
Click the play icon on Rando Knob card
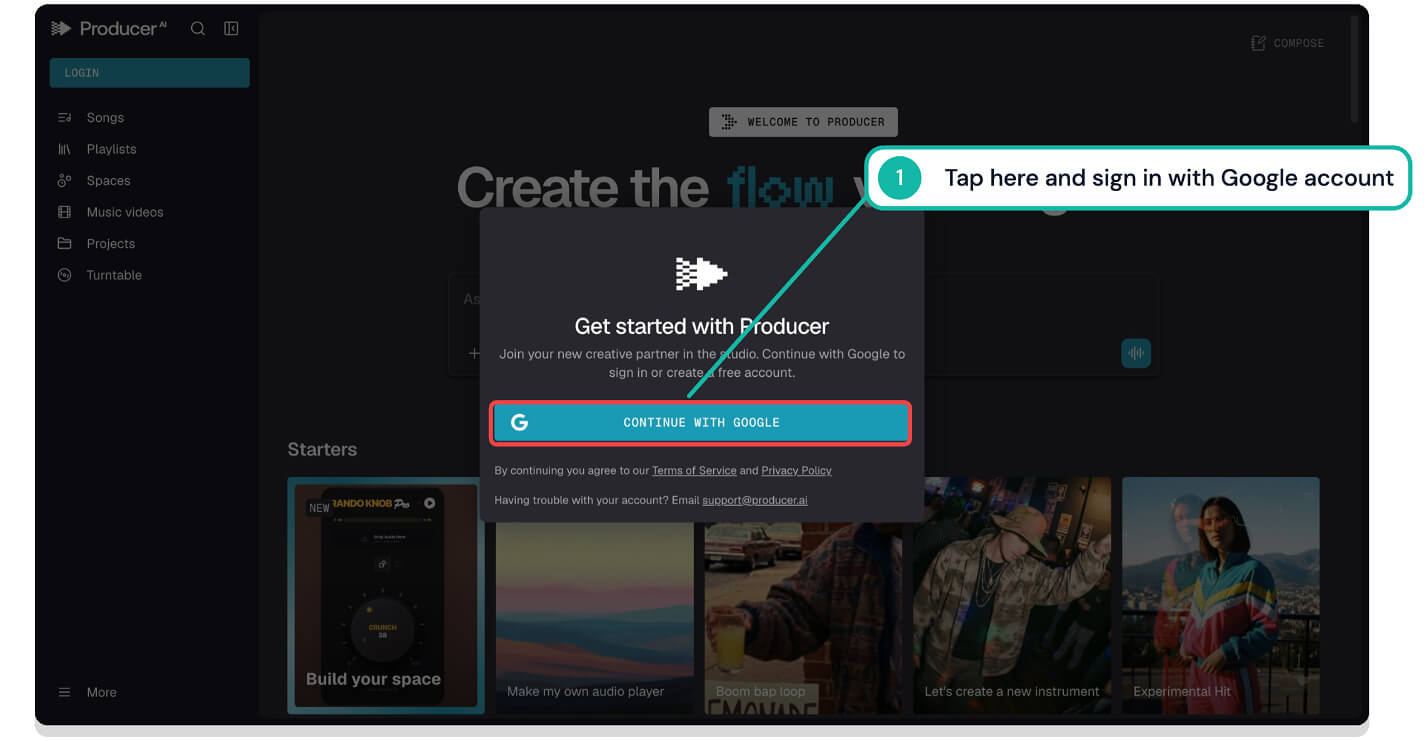click(x=429, y=503)
